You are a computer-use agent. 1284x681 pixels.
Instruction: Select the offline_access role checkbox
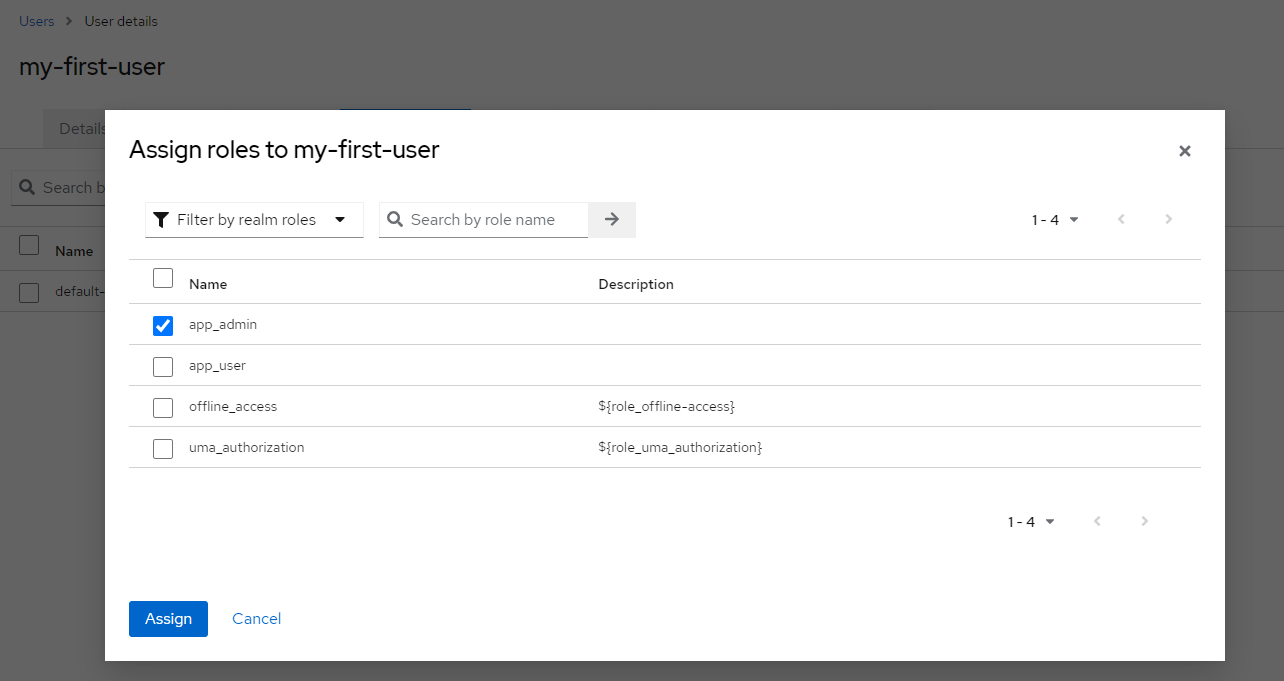[x=163, y=408]
